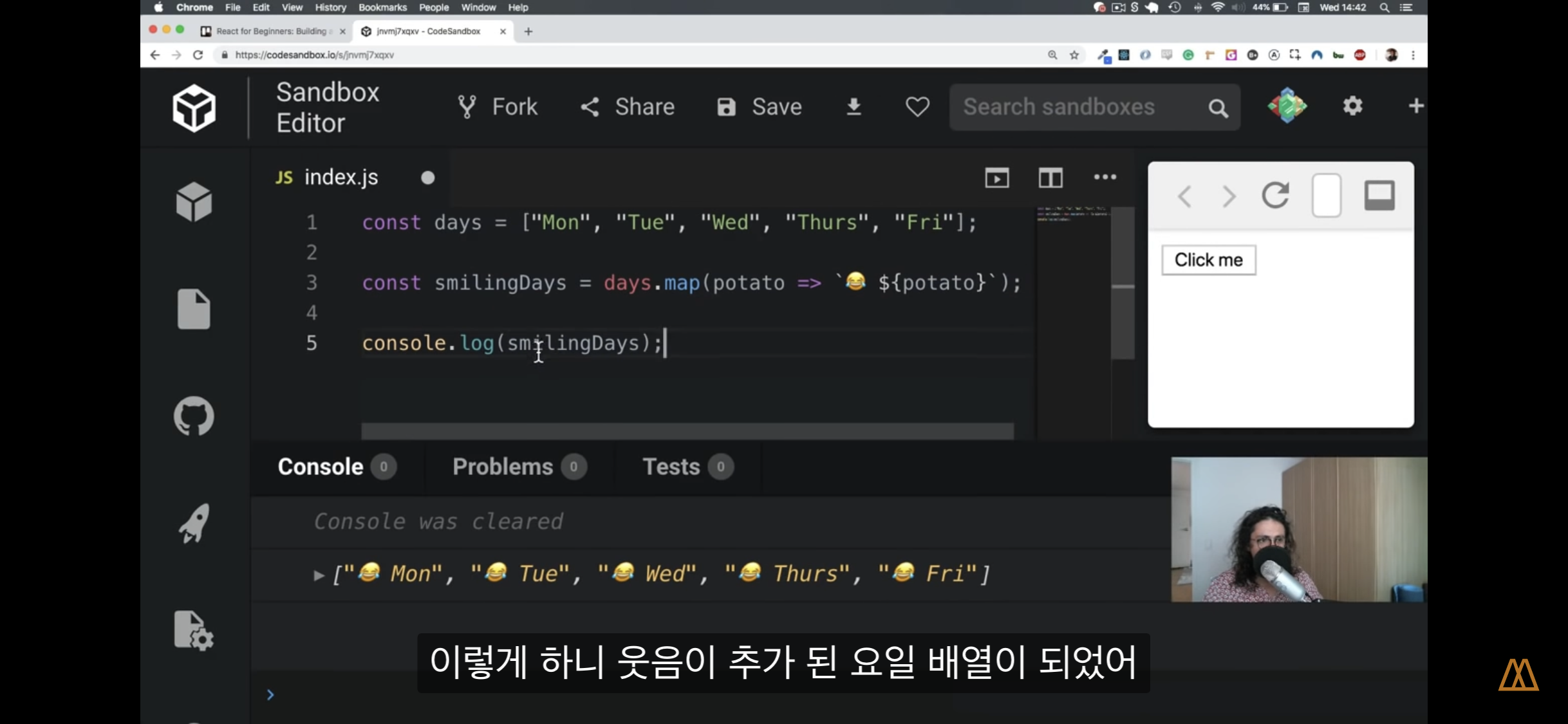The width and height of the screenshot is (1568, 724).
Task: Open Spotlight search in menu bar
Action: click(1384, 7)
